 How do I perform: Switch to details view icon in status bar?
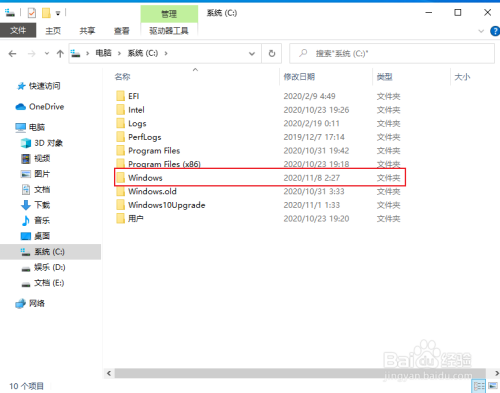click(x=479, y=386)
